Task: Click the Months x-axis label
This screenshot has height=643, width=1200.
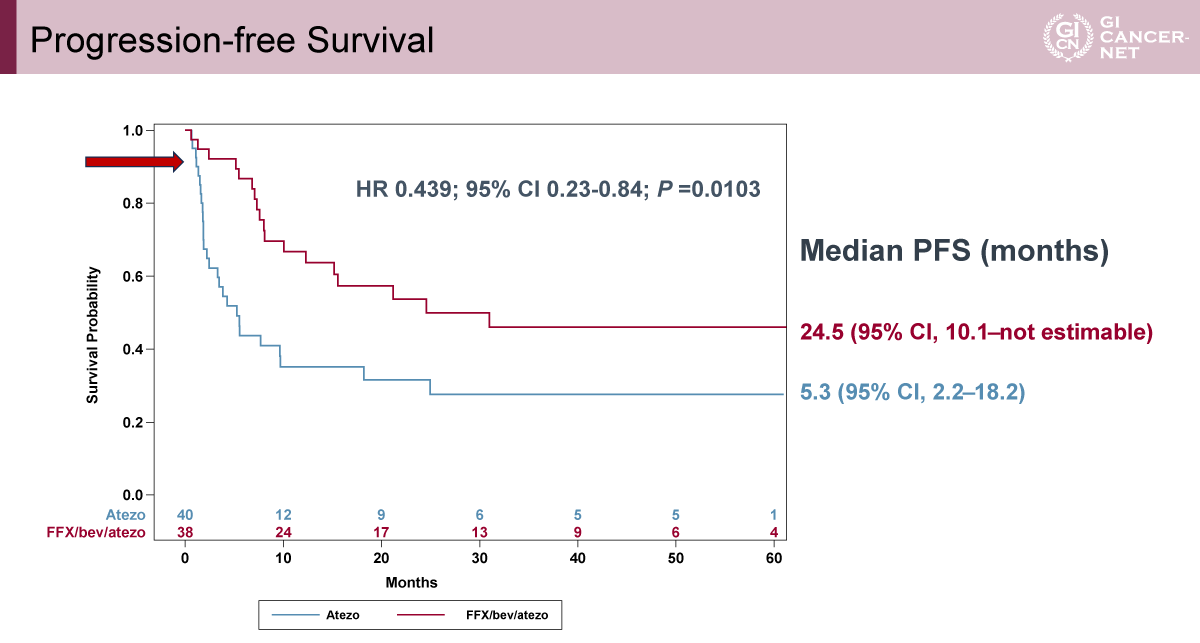Action: [411, 581]
